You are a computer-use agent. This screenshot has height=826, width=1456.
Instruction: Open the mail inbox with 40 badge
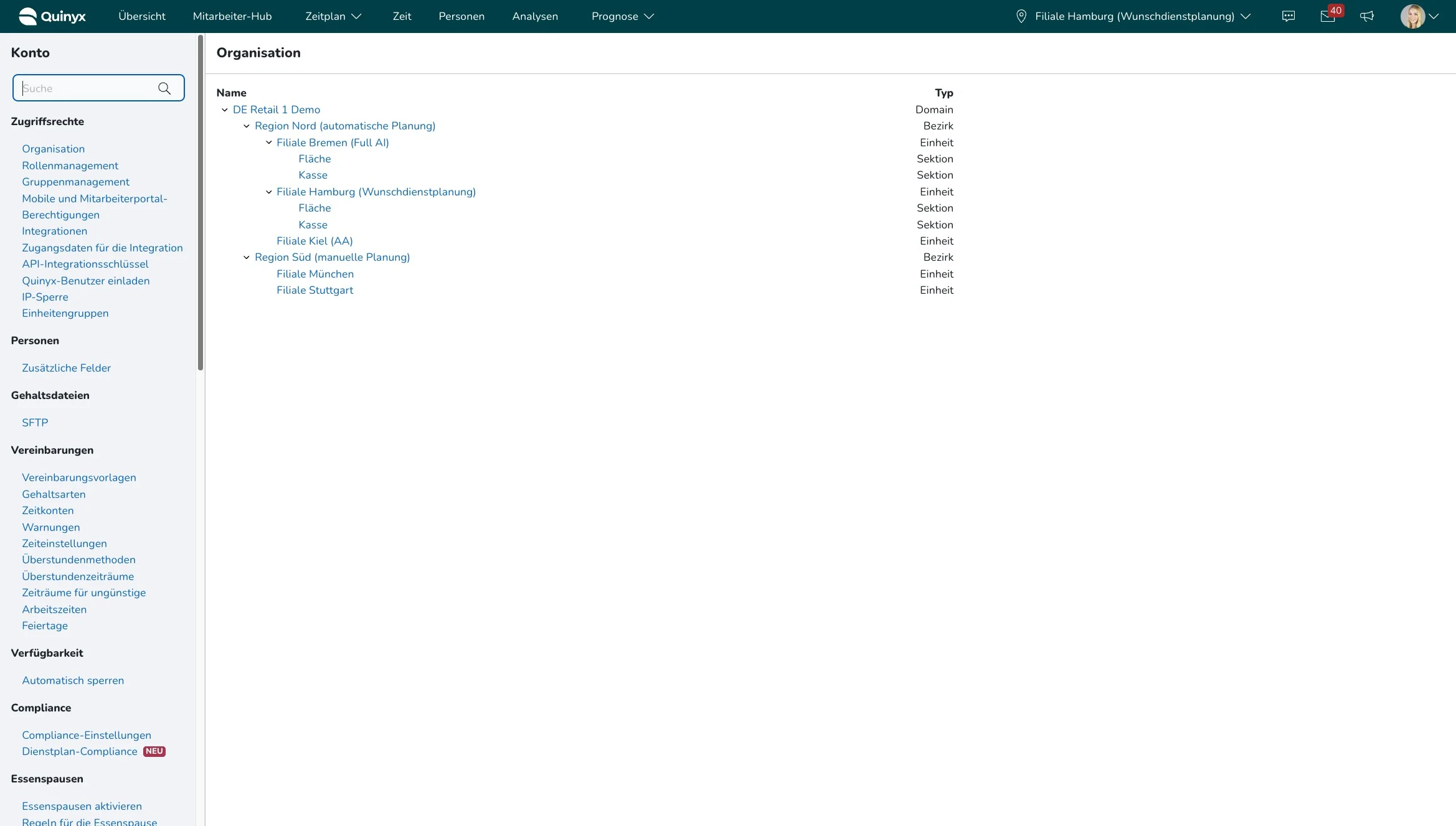pos(1327,16)
